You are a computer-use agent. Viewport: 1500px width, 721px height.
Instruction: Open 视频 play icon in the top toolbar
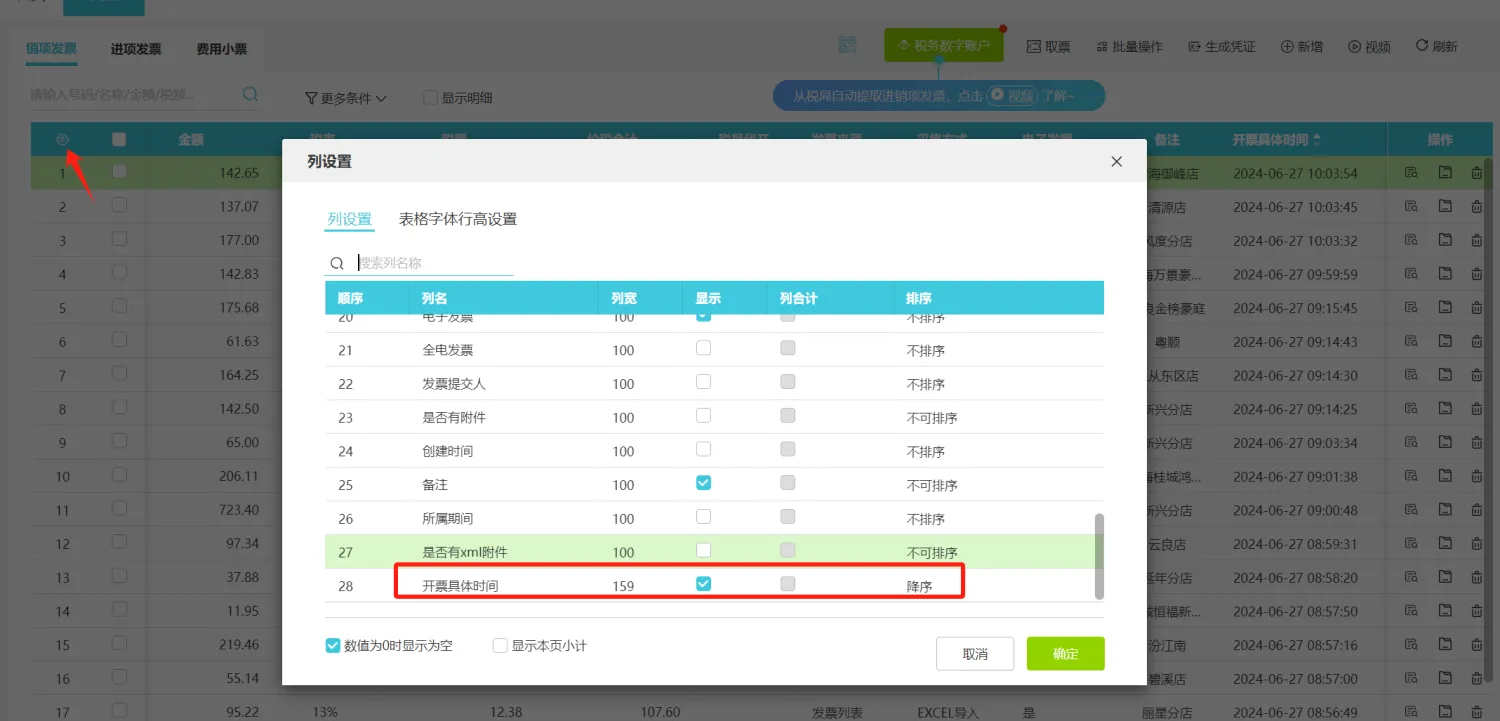pos(1355,47)
